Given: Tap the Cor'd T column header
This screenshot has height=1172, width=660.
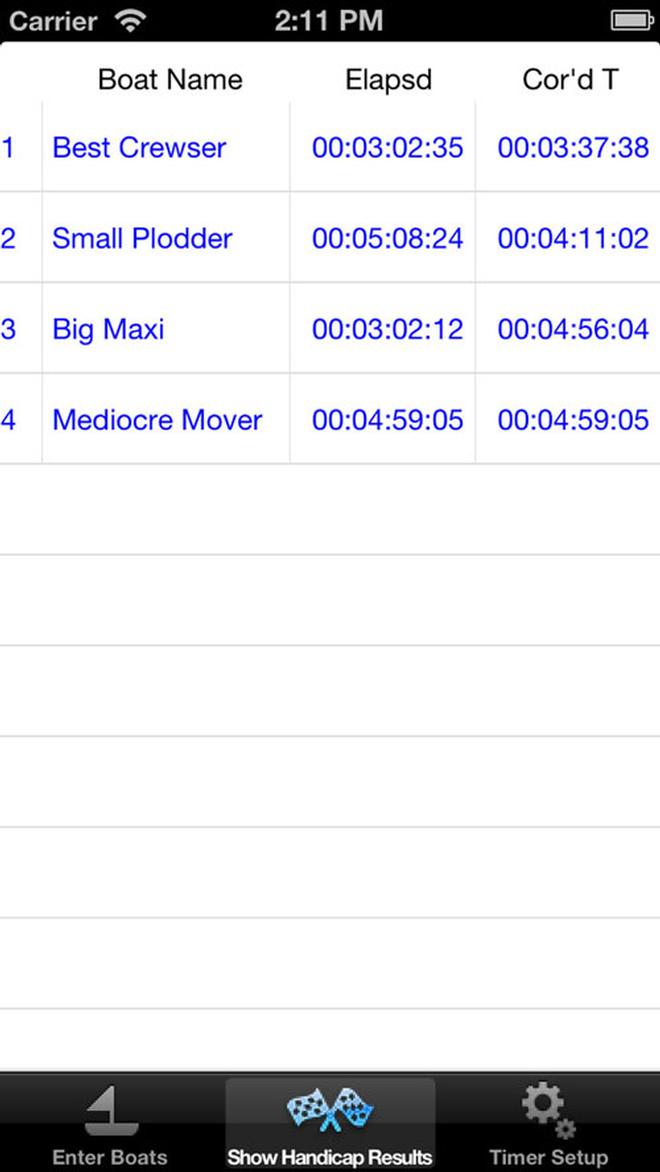Looking at the screenshot, I should (x=570, y=80).
